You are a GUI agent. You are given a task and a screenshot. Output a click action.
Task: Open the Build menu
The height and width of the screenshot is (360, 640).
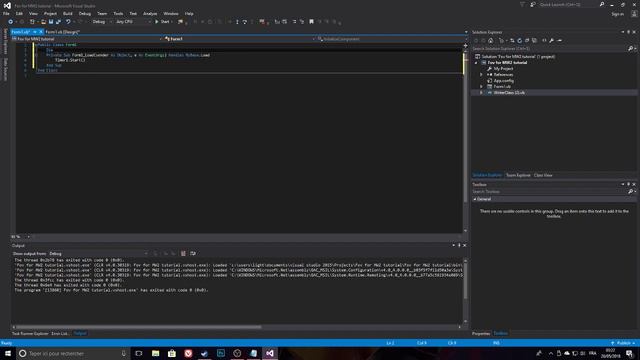point(68,13)
